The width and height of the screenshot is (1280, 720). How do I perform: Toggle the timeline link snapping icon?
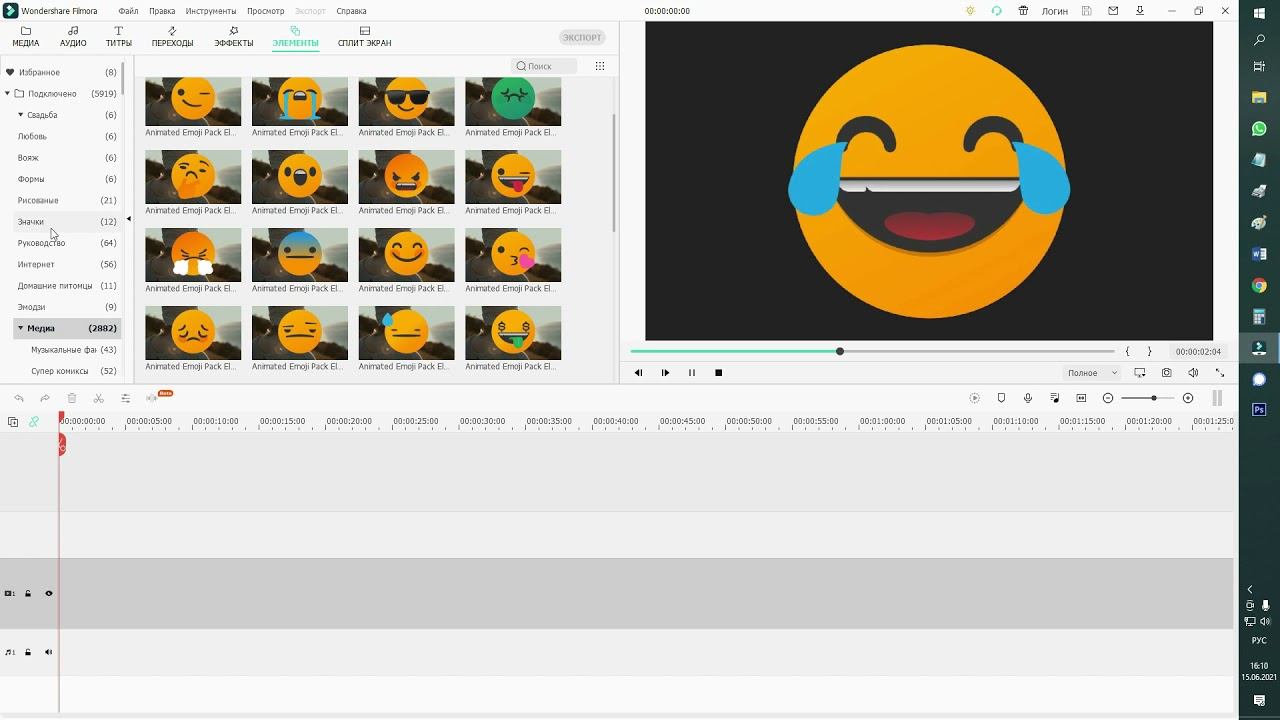coord(34,422)
